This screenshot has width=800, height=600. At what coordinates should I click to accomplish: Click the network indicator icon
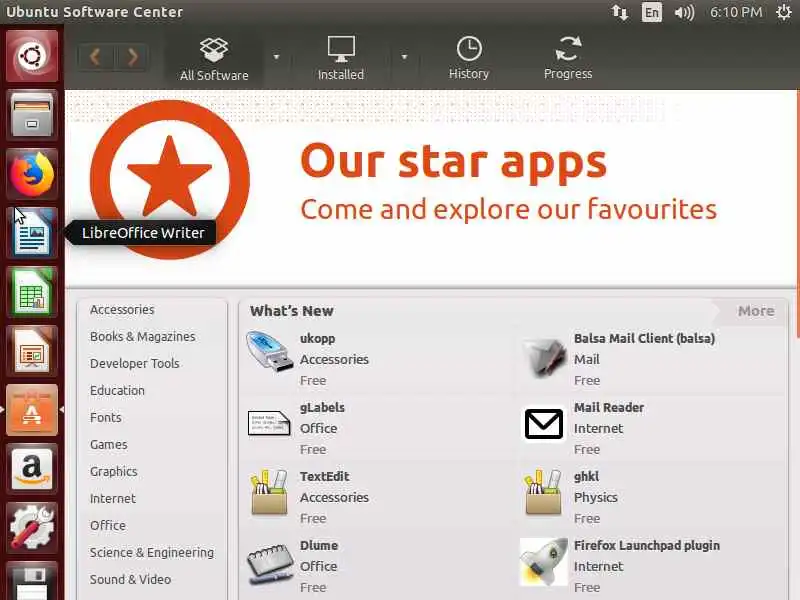(619, 12)
